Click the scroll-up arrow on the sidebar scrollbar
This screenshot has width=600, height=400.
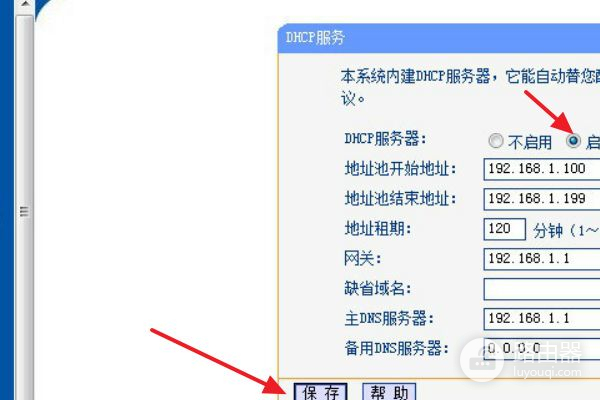[x=24, y=5]
